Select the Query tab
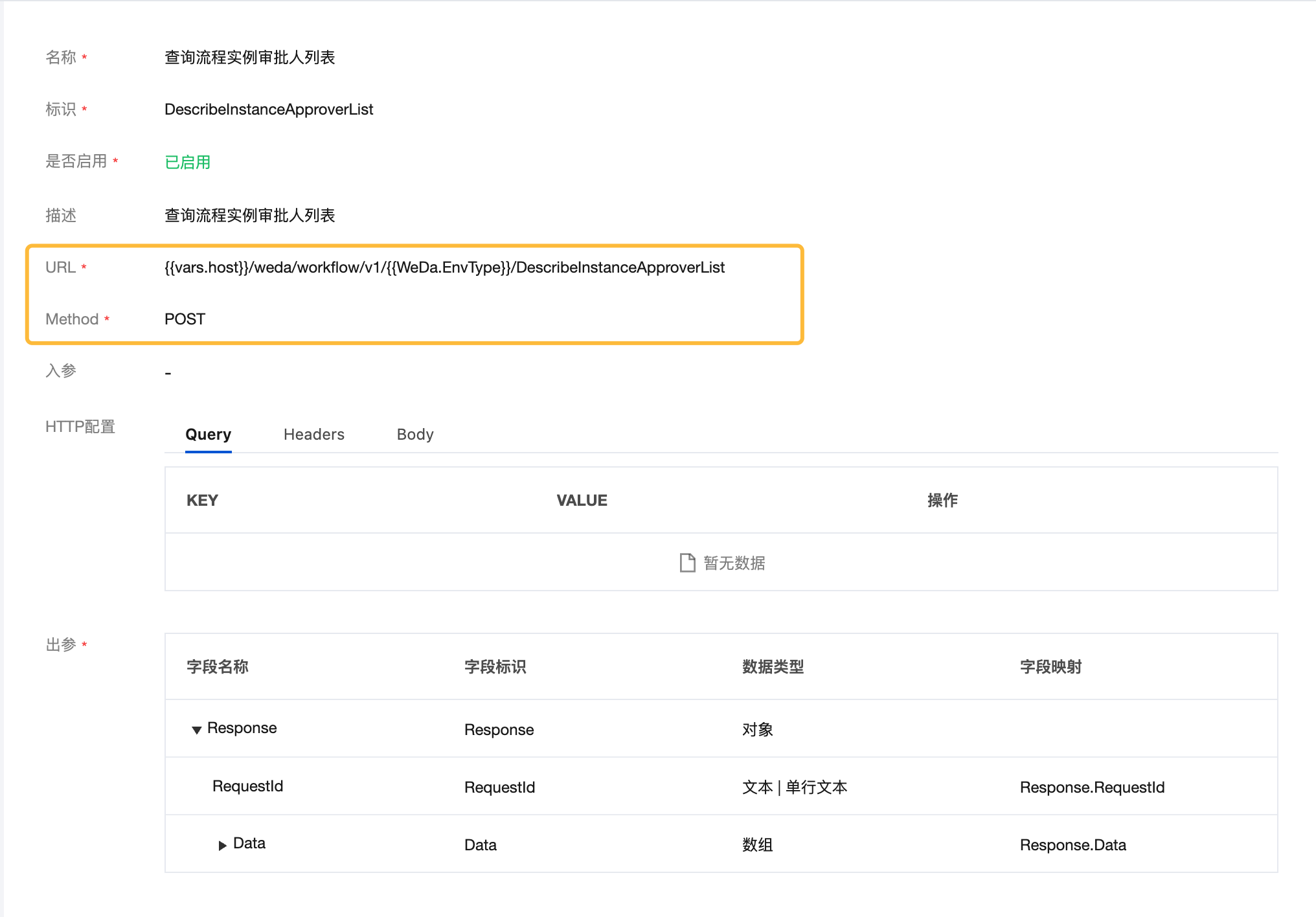 click(x=208, y=435)
